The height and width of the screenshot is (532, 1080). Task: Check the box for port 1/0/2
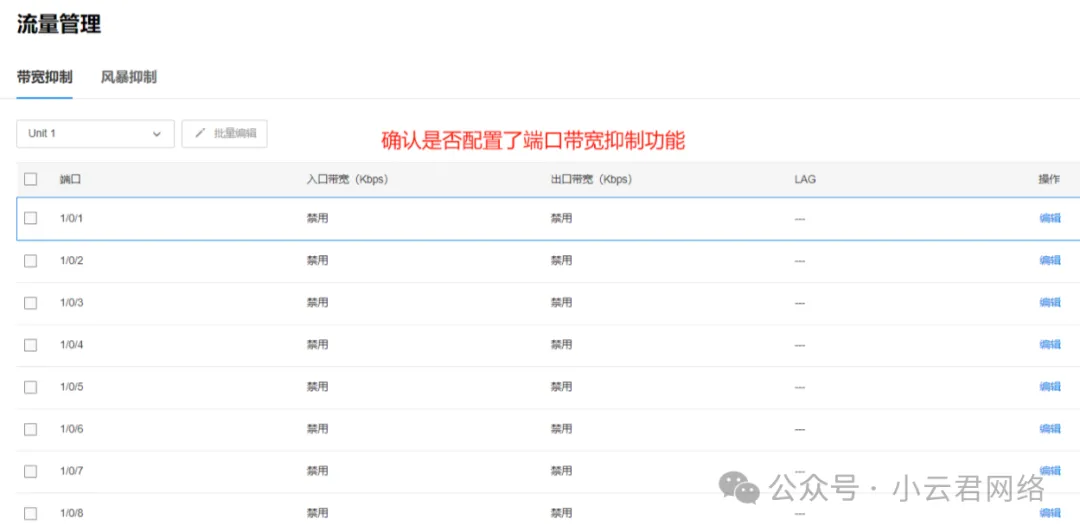(x=30, y=260)
